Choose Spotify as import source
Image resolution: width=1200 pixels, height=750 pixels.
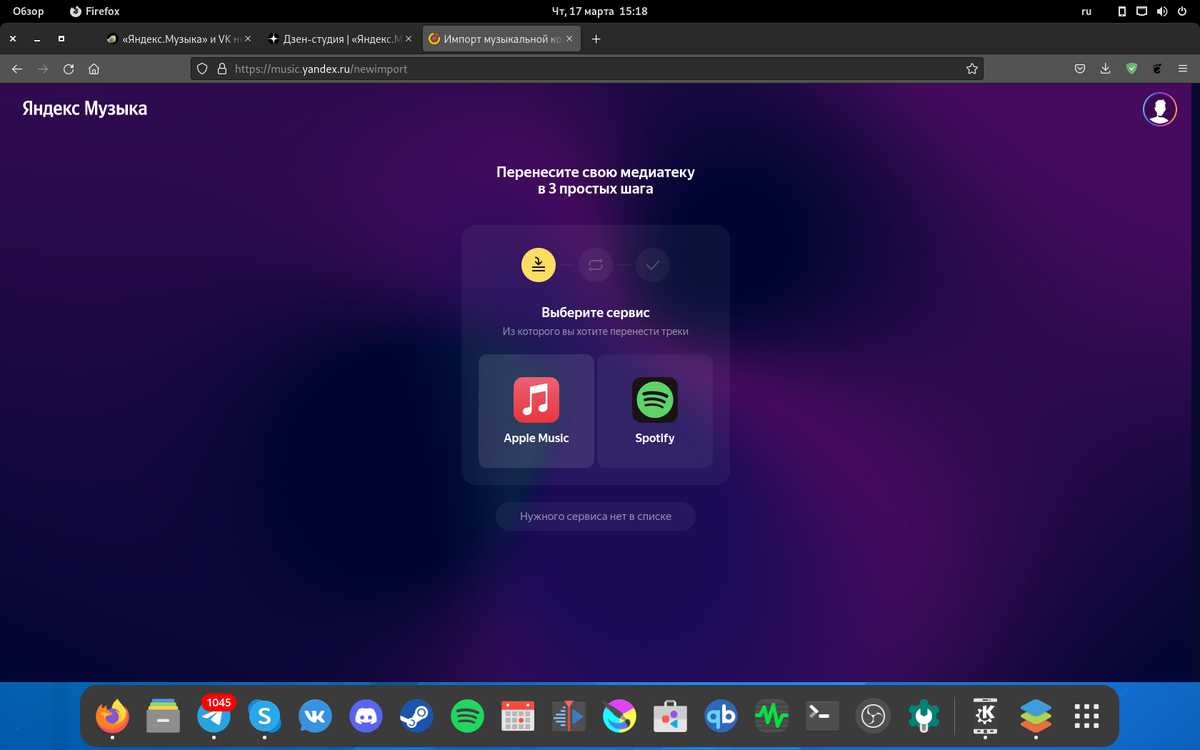pyautogui.click(x=655, y=411)
